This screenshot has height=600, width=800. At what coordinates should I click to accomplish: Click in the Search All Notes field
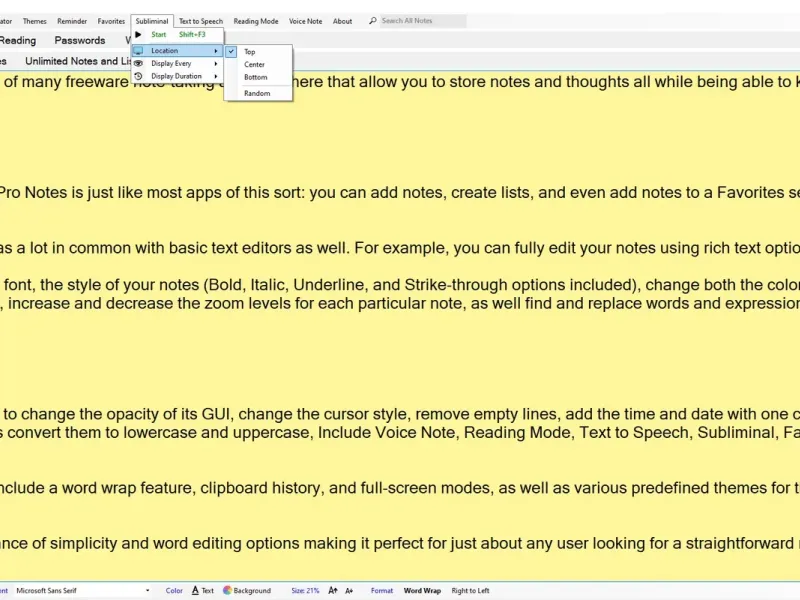point(423,21)
